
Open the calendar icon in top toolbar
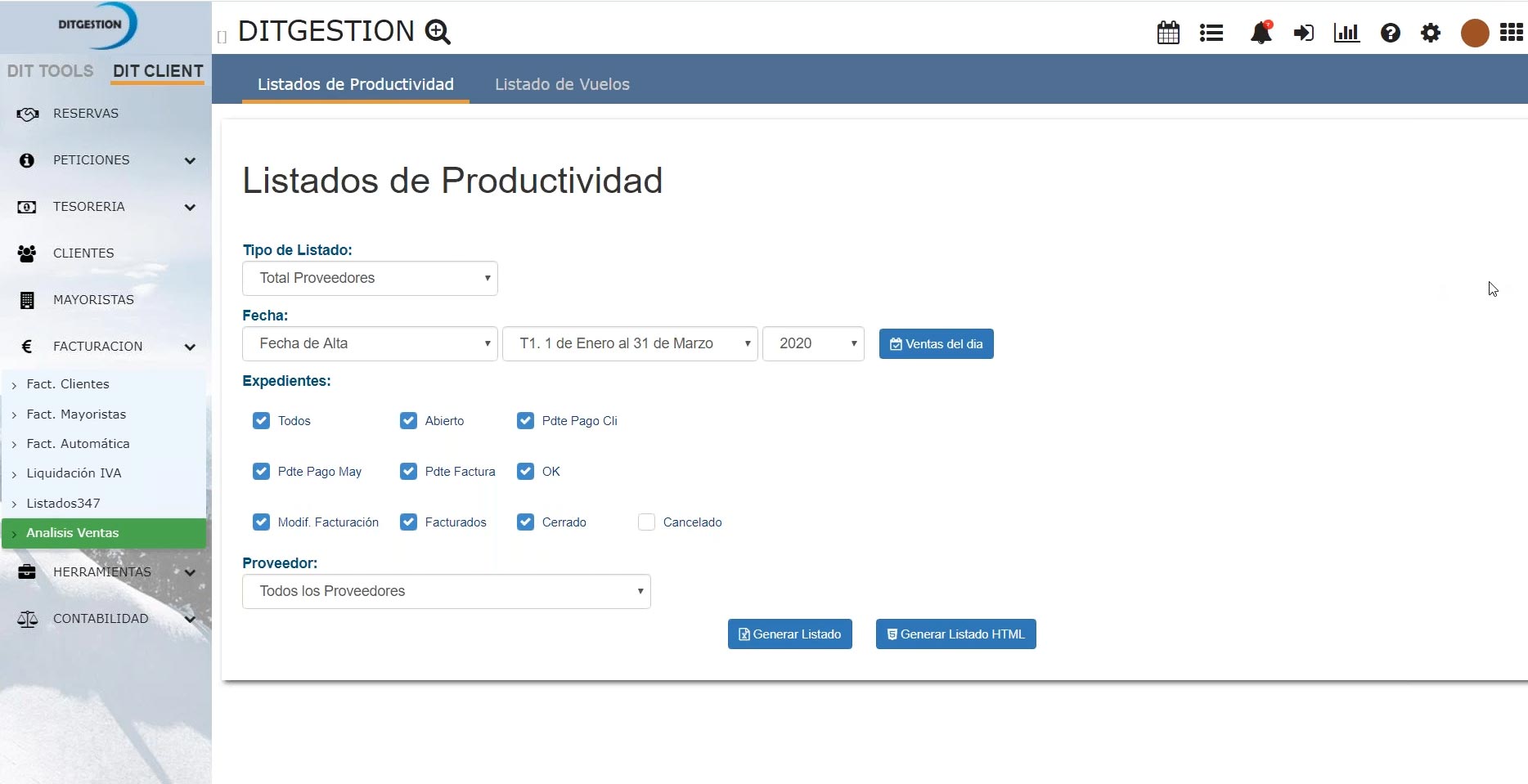(x=1168, y=33)
